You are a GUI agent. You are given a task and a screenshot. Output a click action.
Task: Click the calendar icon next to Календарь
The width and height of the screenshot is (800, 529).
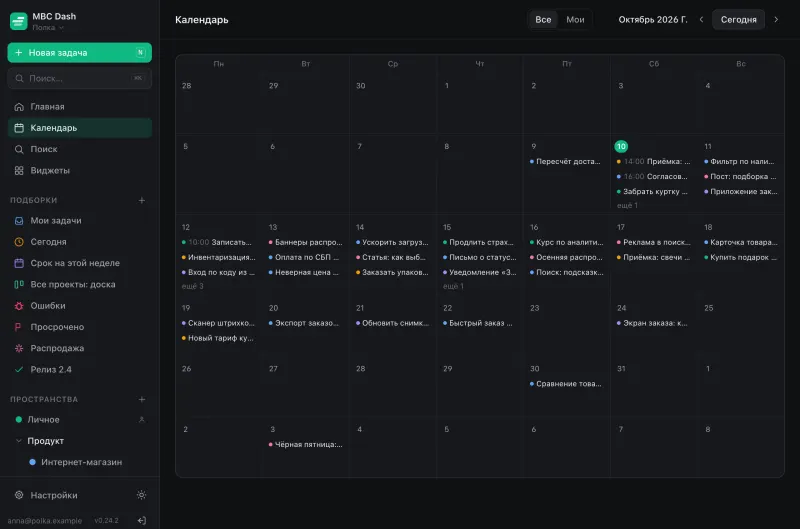19,128
